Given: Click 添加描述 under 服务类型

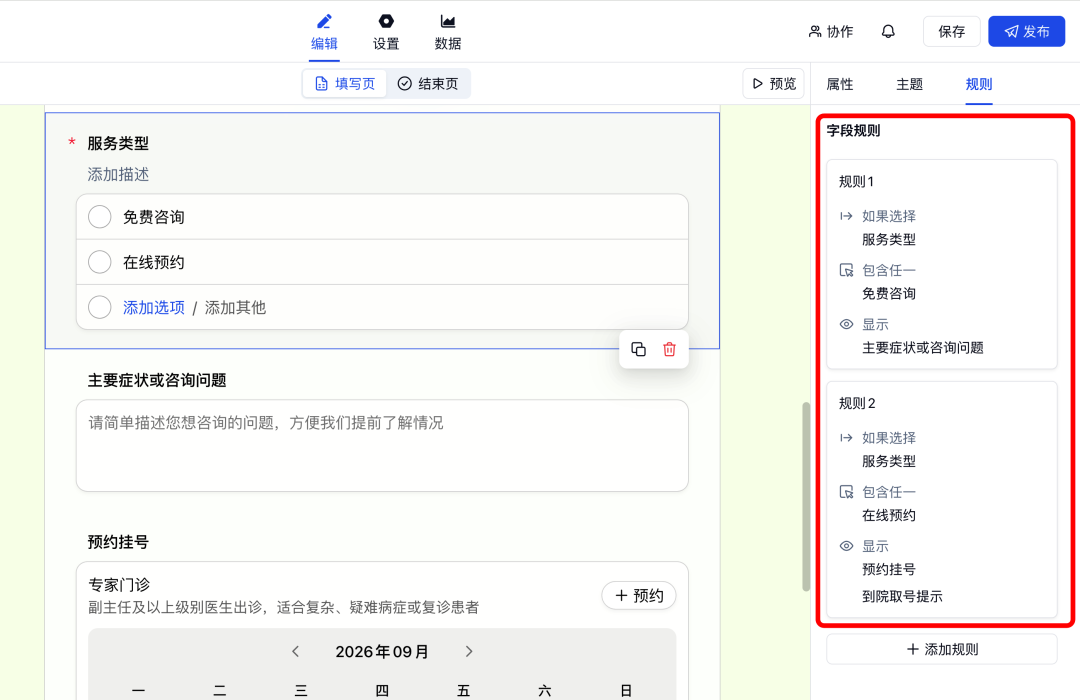Looking at the screenshot, I should coord(118,174).
